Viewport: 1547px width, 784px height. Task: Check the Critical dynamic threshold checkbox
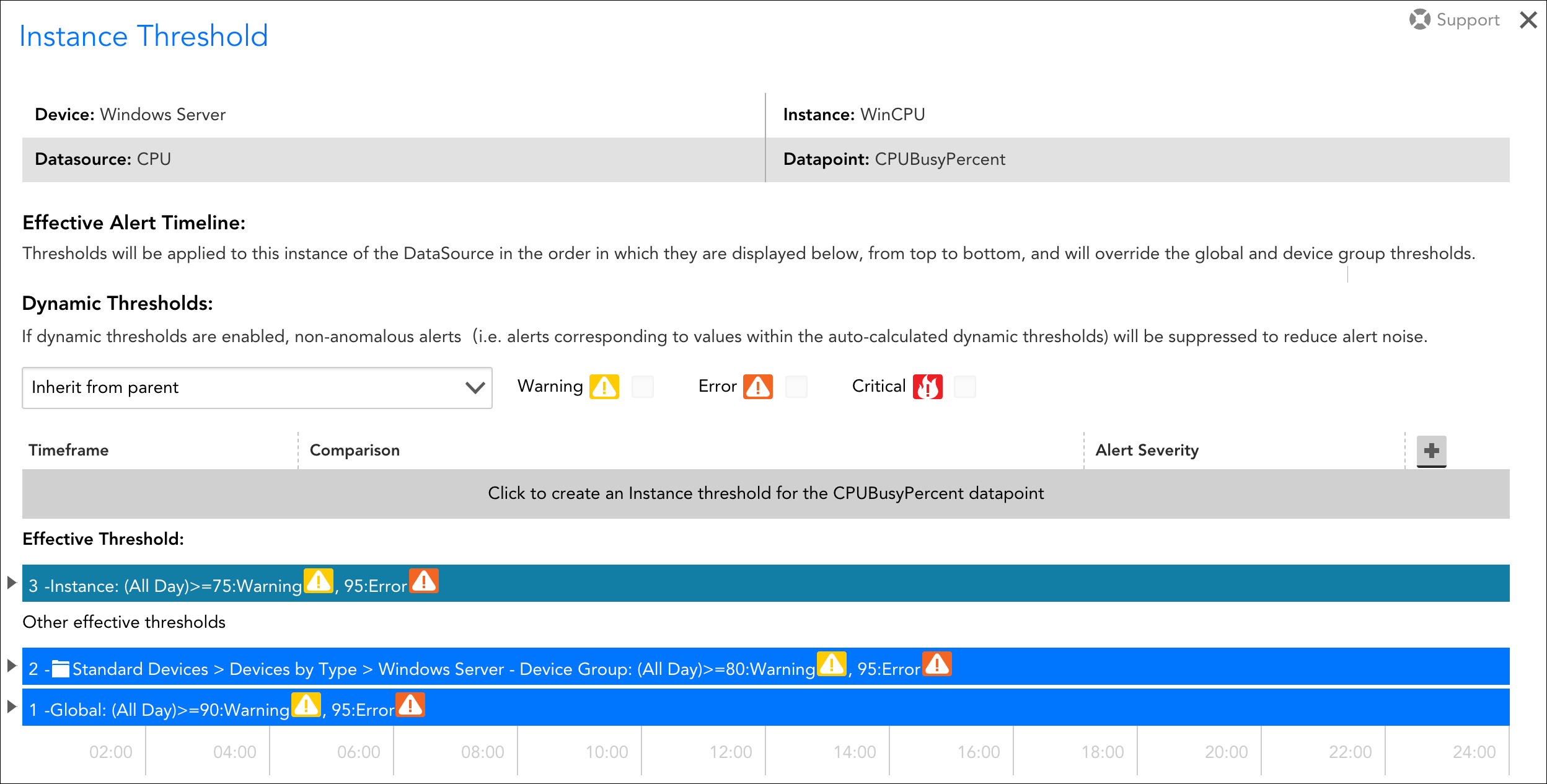[x=965, y=387]
